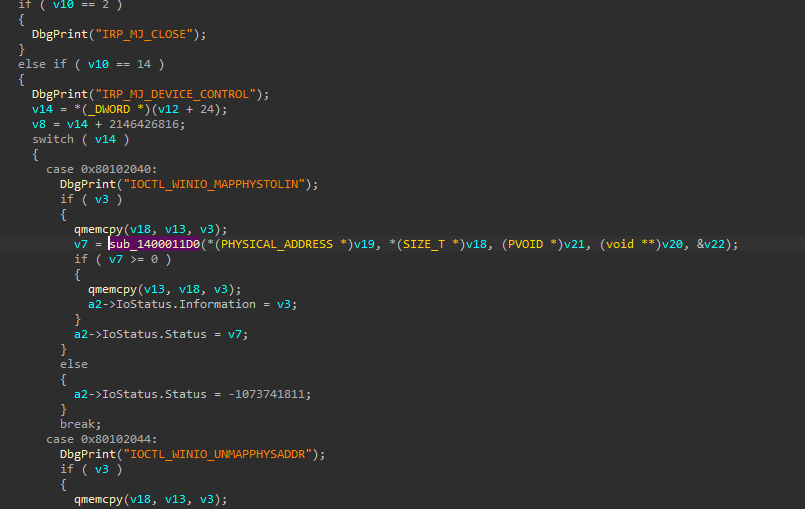Screen dimensions: 805x509
Task: Click SIZE_T type cast
Action: click(x=424, y=244)
